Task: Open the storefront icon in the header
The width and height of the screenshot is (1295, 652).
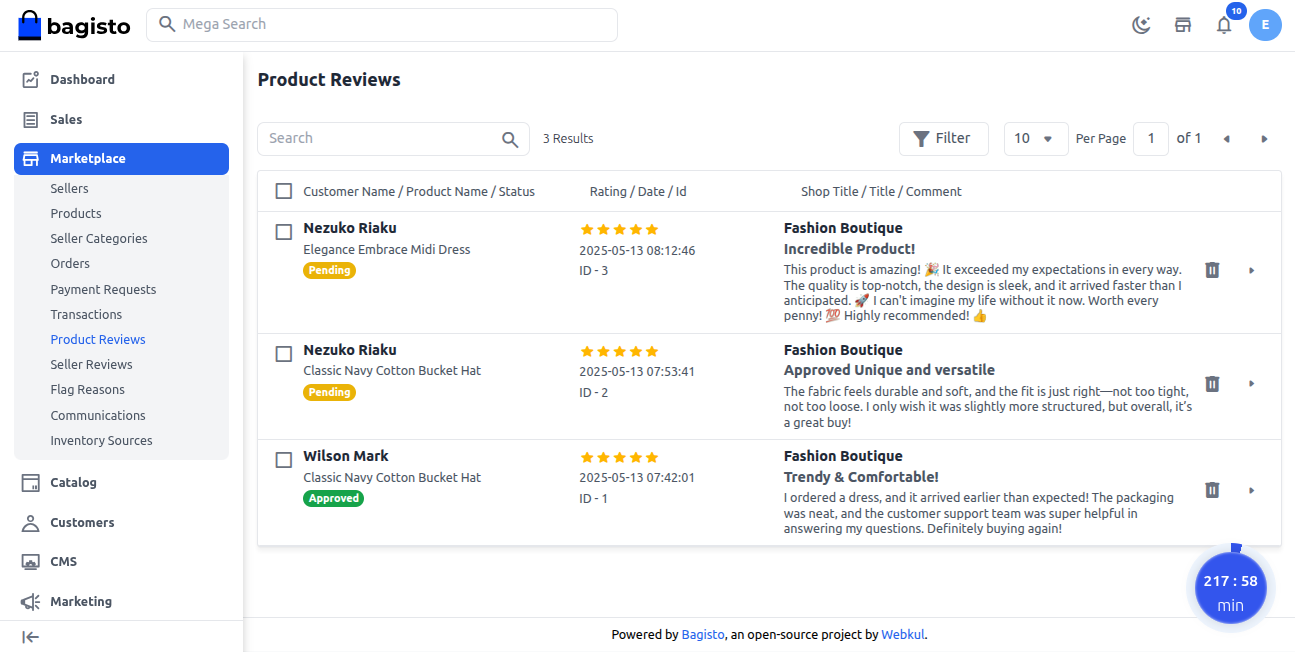Action: (x=1182, y=24)
